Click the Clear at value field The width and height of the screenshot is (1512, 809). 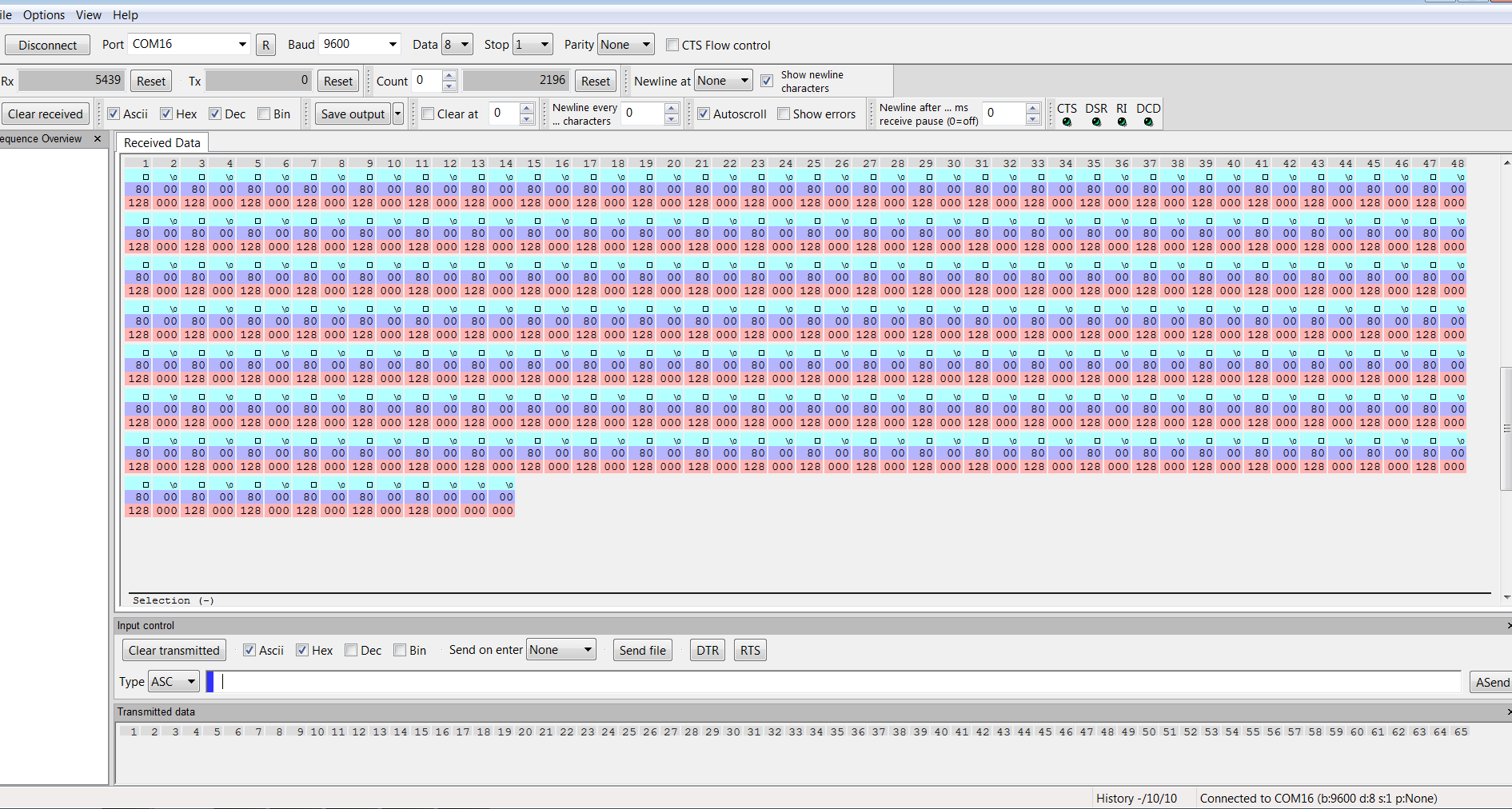click(504, 114)
